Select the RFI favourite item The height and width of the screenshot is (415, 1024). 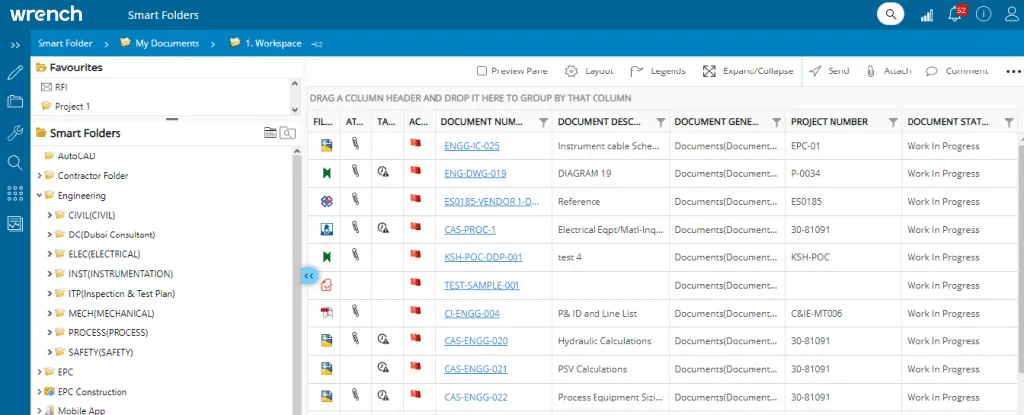pos(61,87)
